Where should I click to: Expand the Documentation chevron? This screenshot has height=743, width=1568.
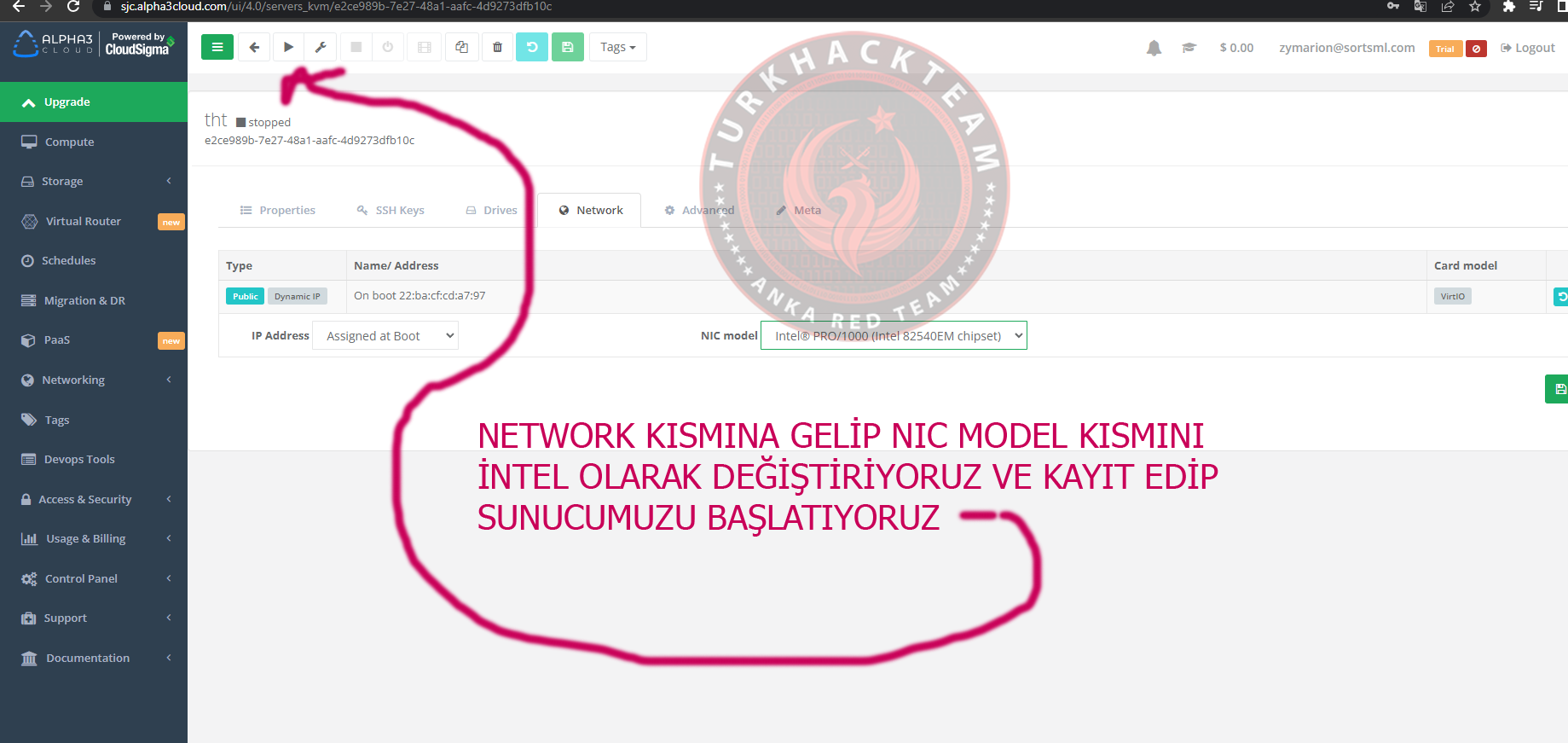pyautogui.click(x=169, y=658)
